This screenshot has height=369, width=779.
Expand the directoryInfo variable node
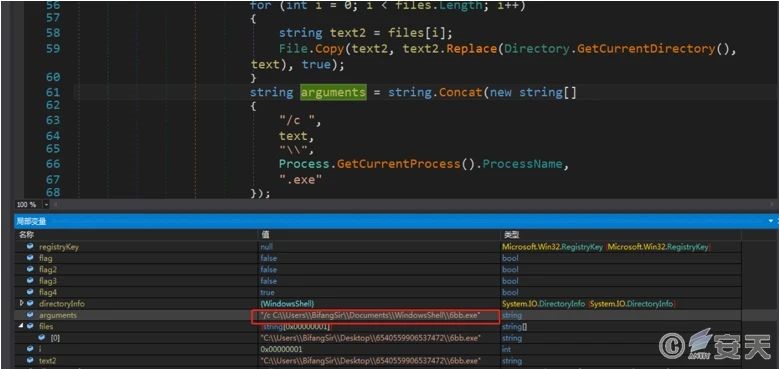tap(21, 303)
